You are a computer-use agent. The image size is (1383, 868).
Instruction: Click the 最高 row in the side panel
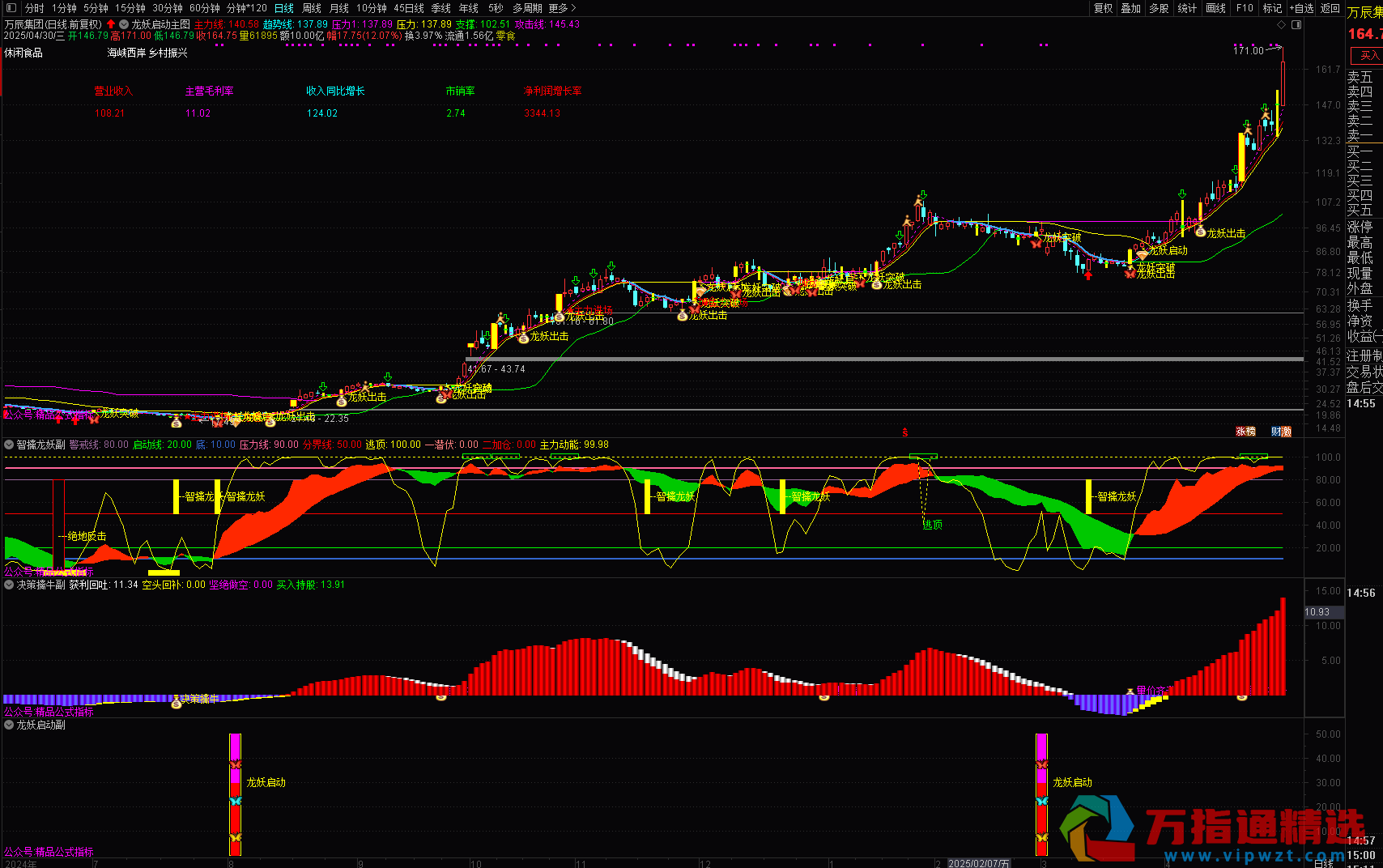coord(1360,243)
